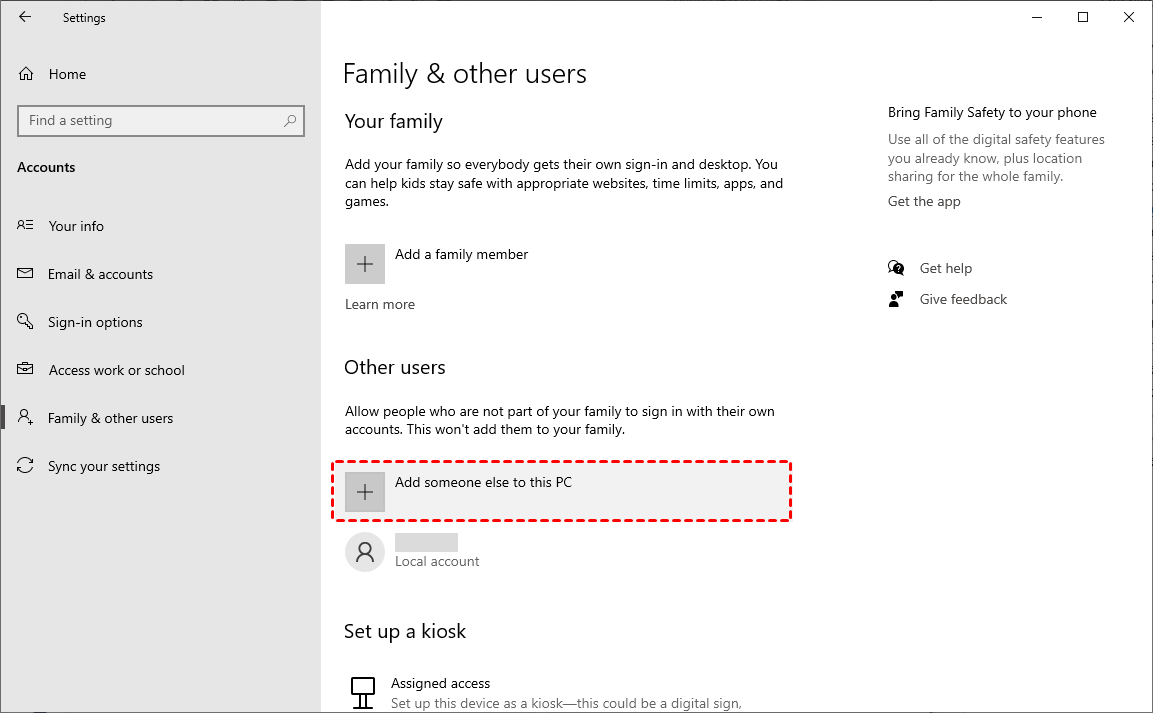This screenshot has width=1153, height=713.
Task: Click Add someone else to this PC
Action: [x=483, y=482]
